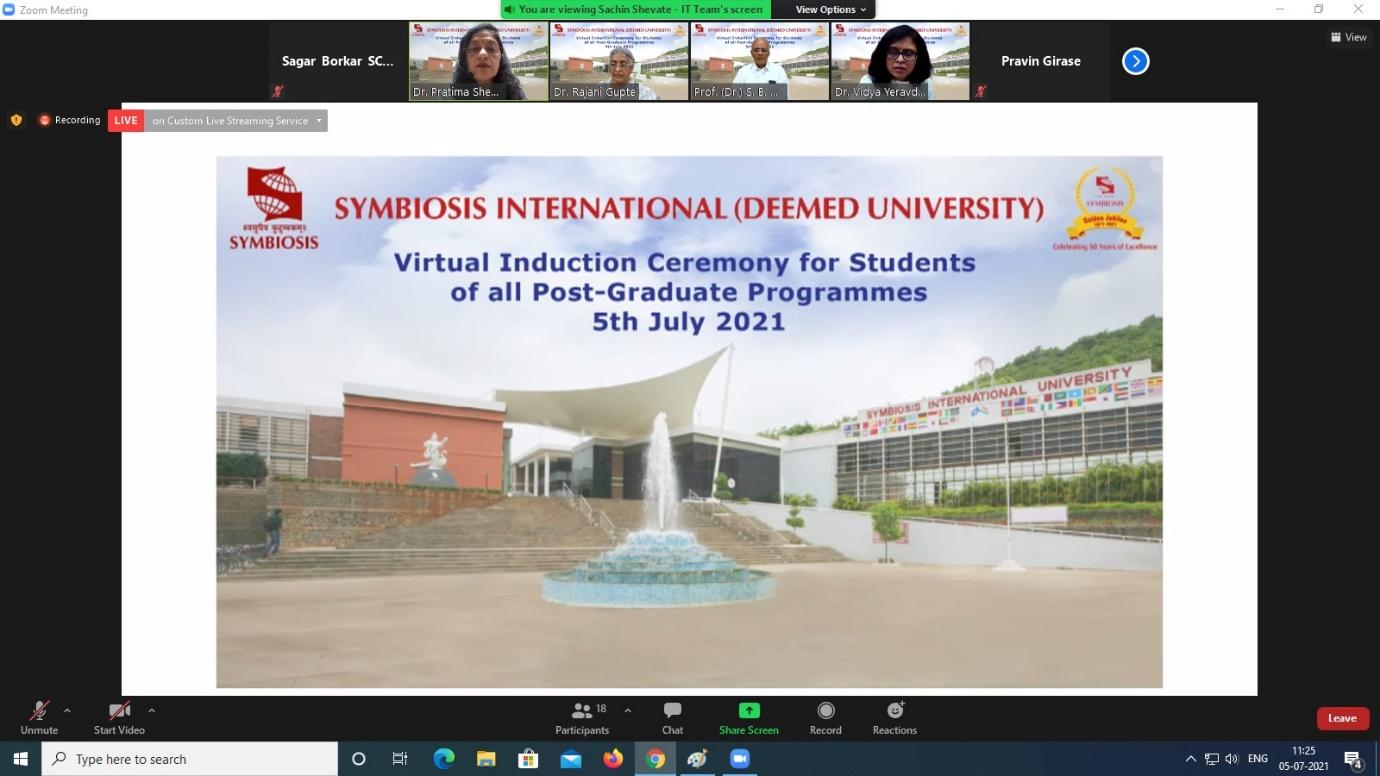This screenshot has height=776, width=1380.
Task: Click the meeting security shield icon
Action: [16, 120]
